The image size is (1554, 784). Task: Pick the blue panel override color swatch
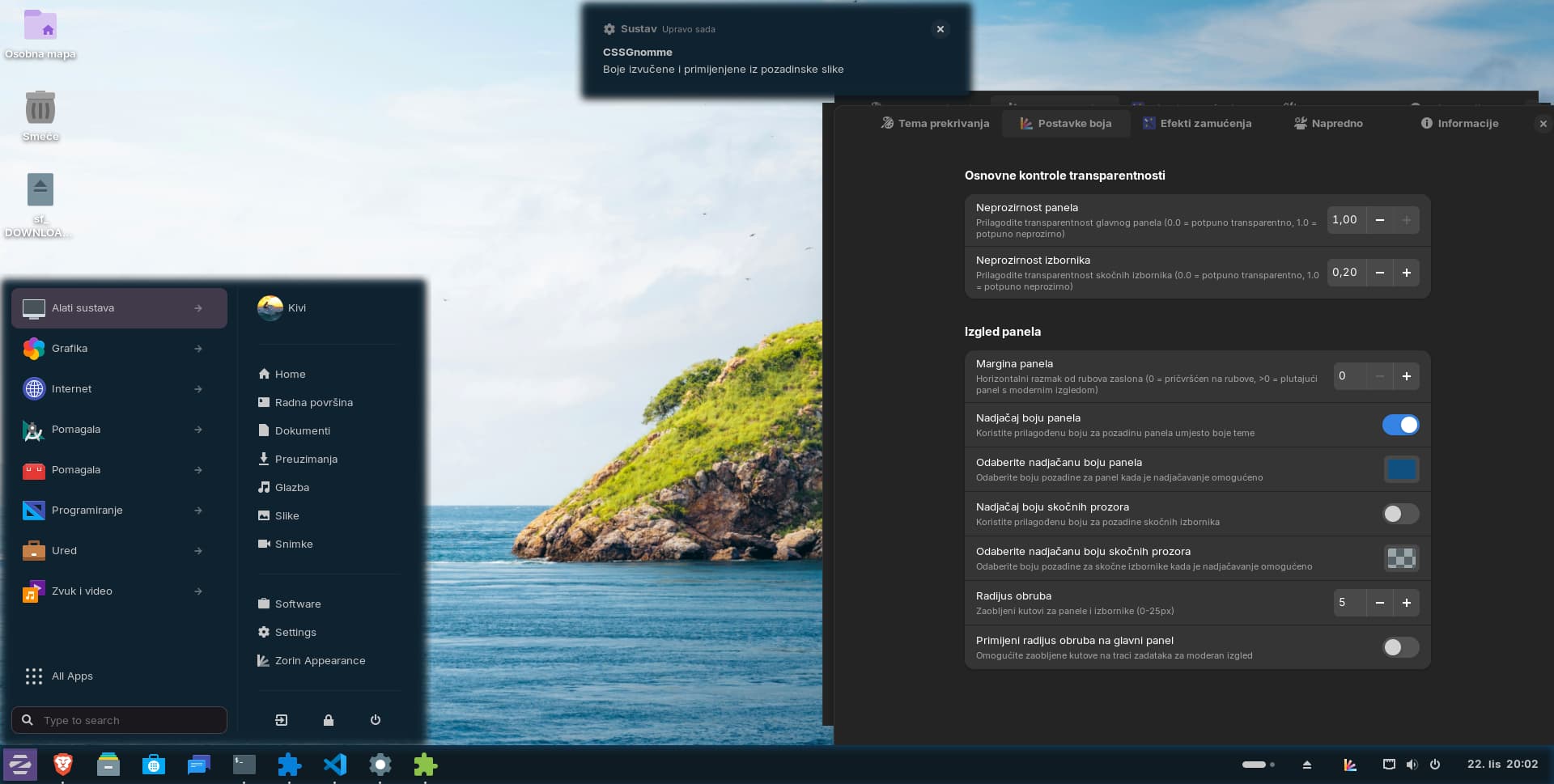[1401, 469]
